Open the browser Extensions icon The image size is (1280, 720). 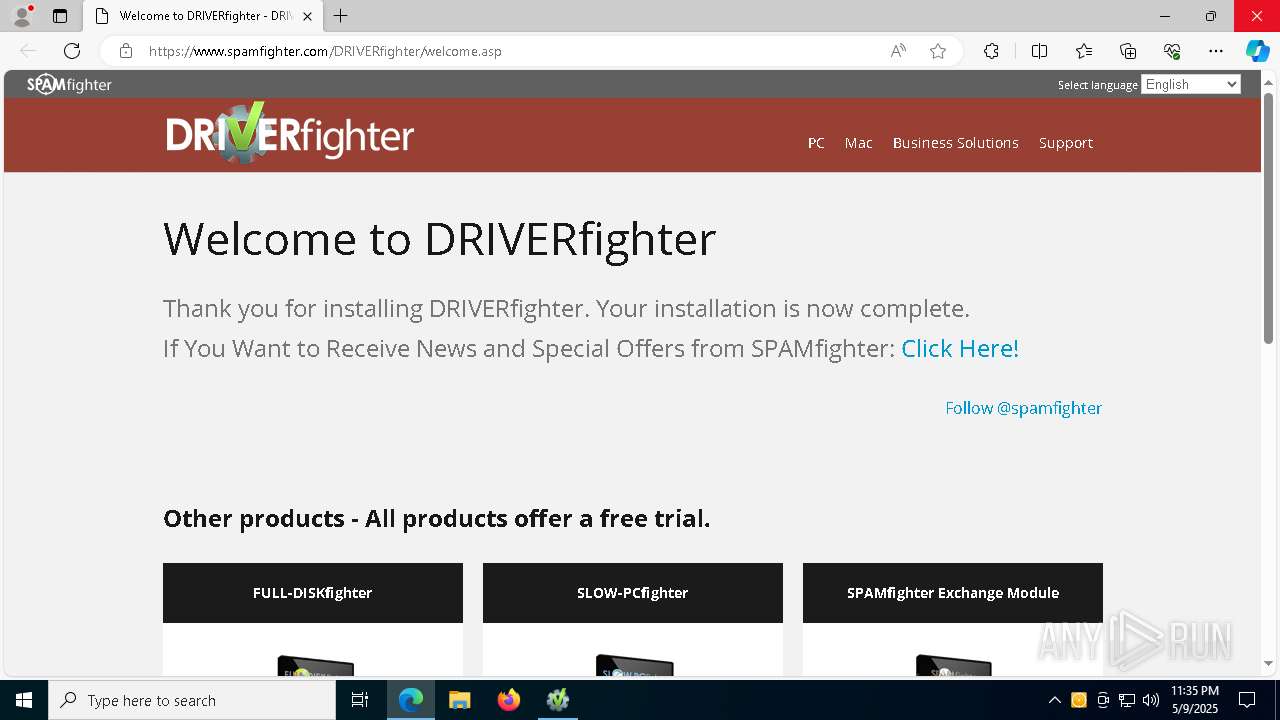click(x=991, y=51)
